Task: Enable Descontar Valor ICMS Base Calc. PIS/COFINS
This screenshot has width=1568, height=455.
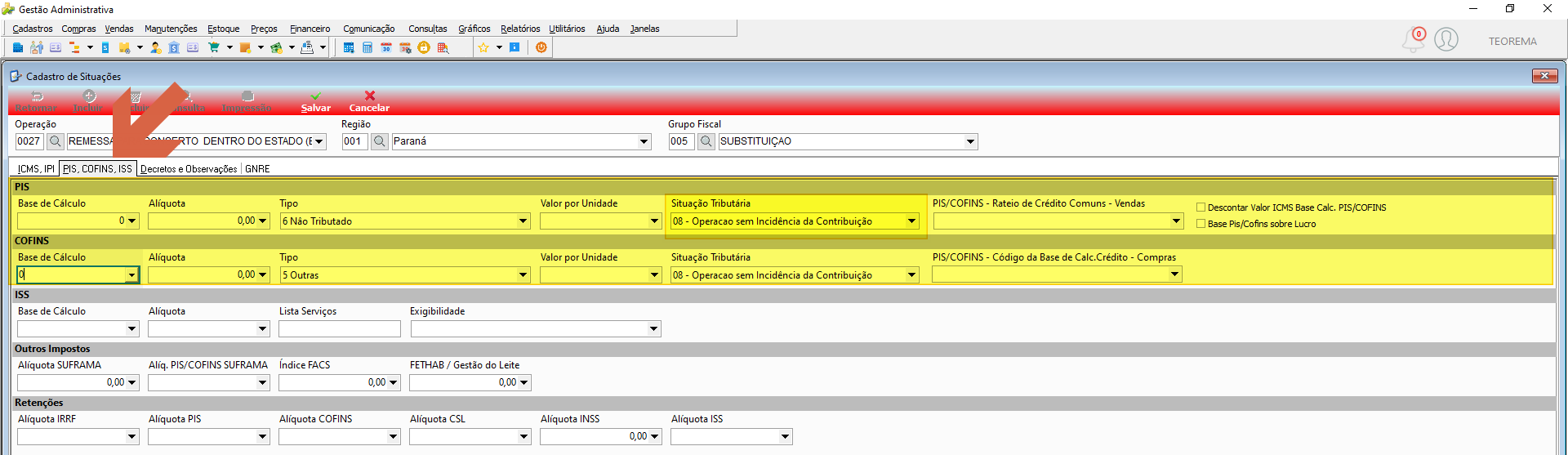Action: [1201, 207]
